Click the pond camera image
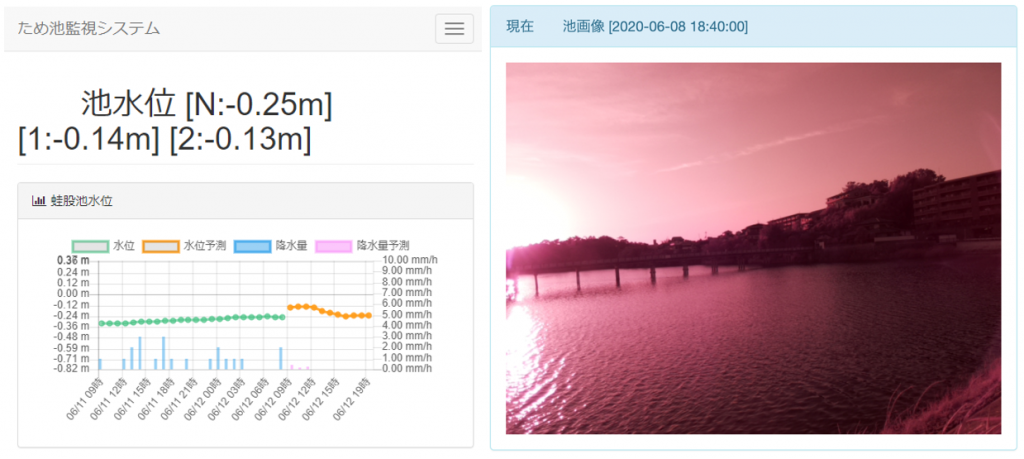The image size is (1024, 459). click(753, 248)
